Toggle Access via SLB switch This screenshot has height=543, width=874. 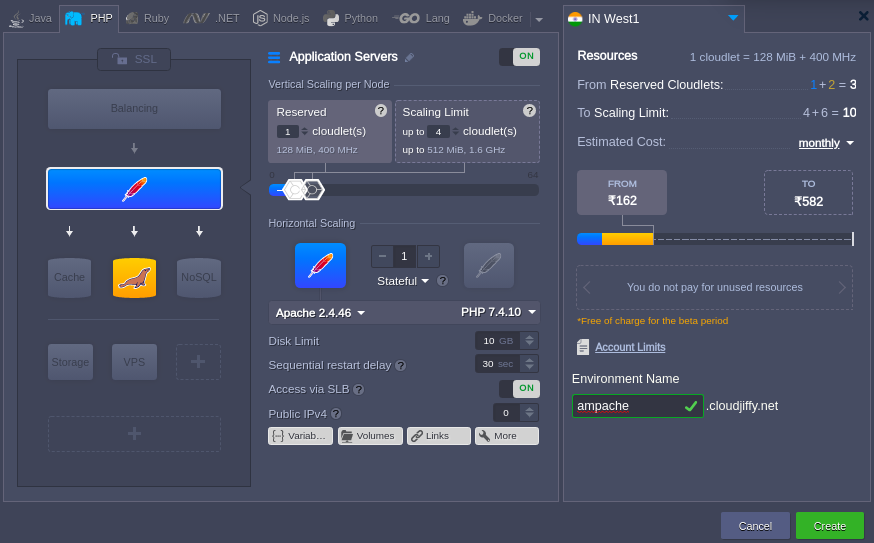point(519,389)
